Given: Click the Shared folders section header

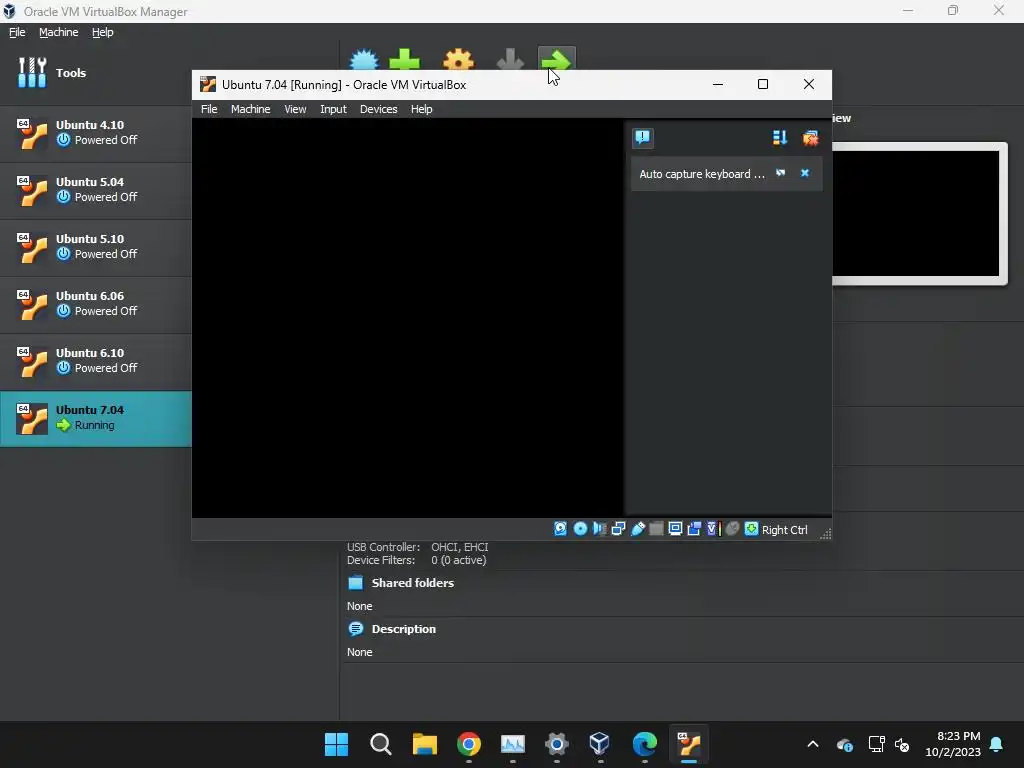Looking at the screenshot, I should (412, 583).
